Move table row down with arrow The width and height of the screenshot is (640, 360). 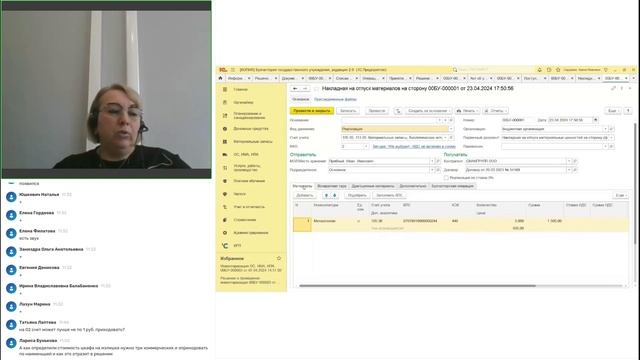(x=335, y=196)
